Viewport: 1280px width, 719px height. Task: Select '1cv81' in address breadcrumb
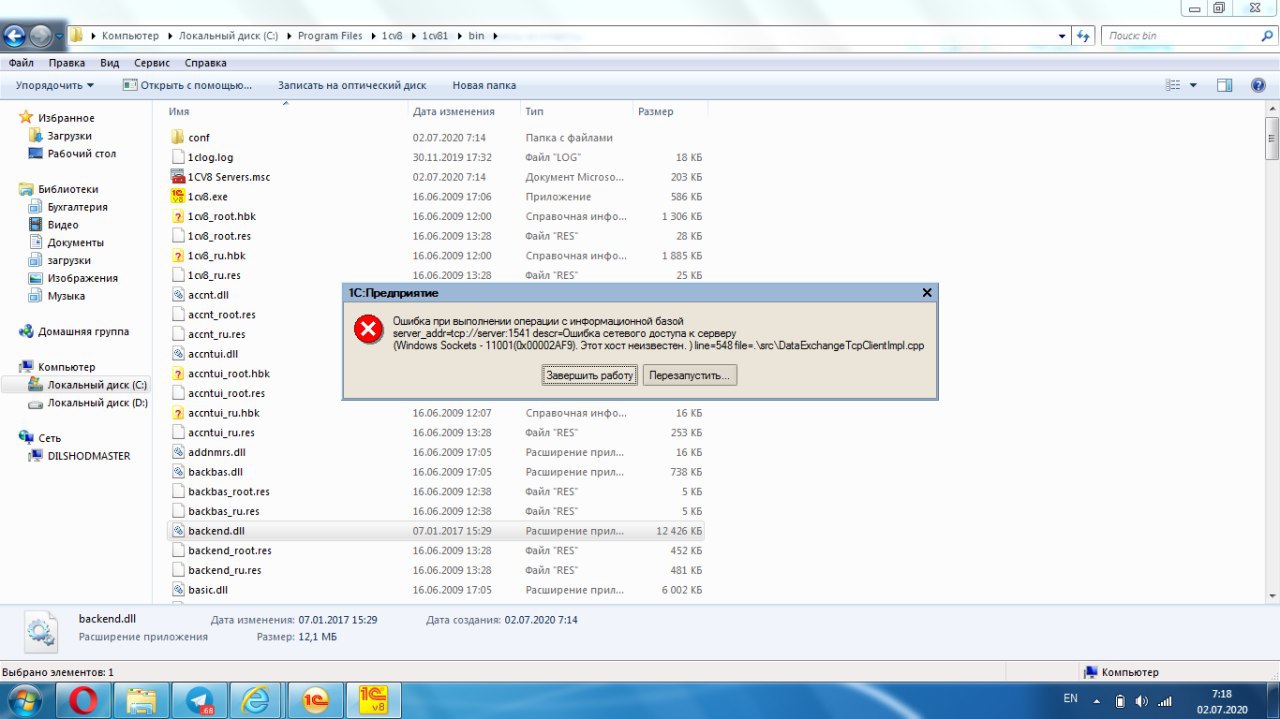(435, 36)
